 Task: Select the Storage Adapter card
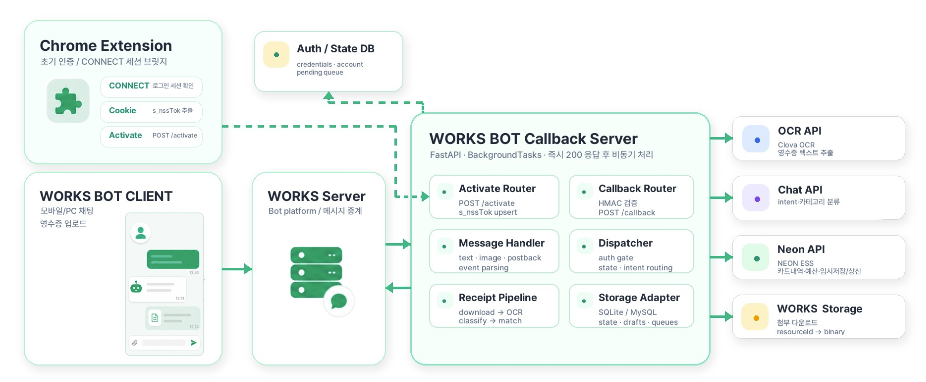[x=631, y=305]
